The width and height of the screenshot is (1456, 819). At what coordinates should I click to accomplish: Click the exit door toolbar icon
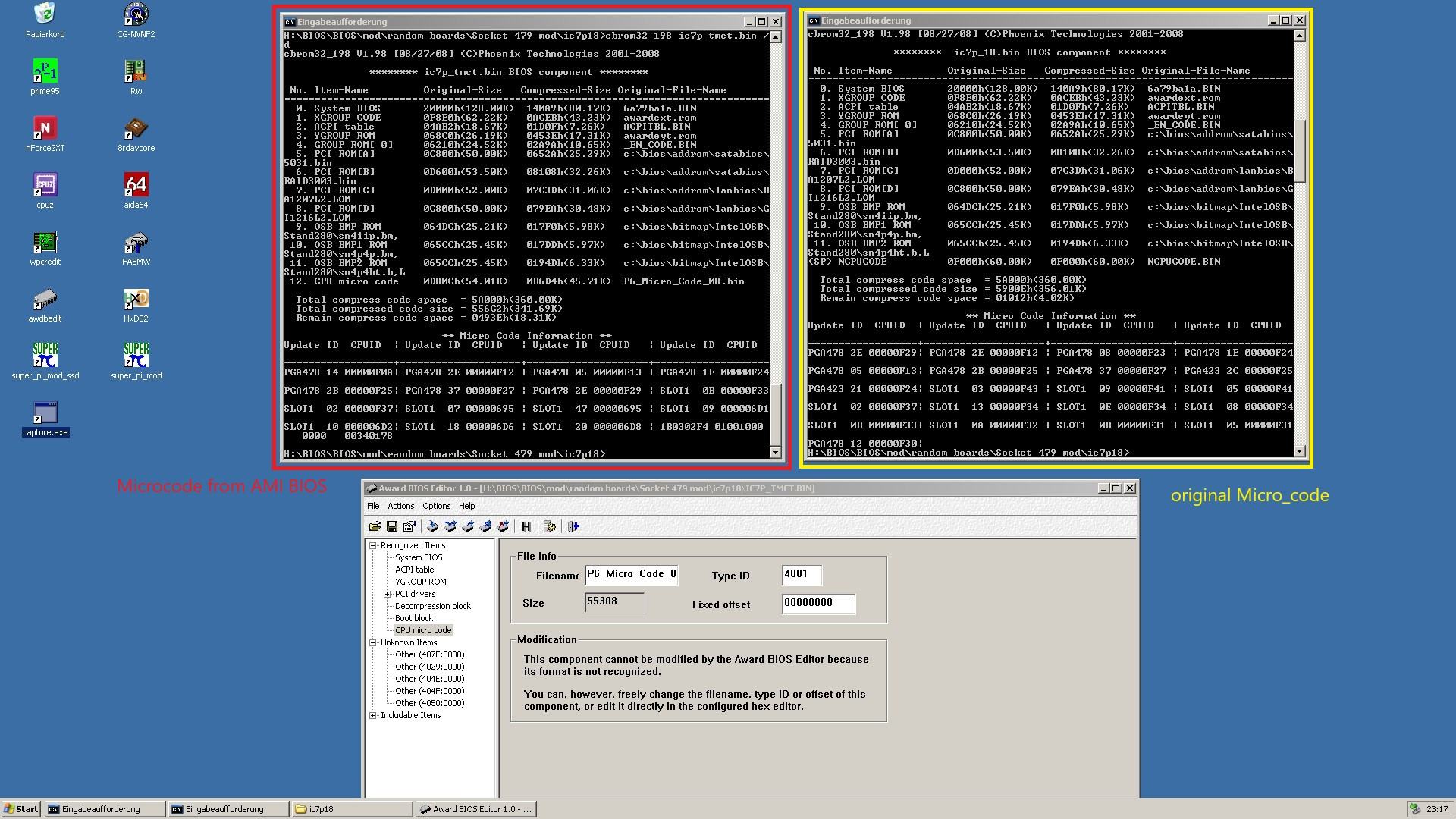point(573,526)
